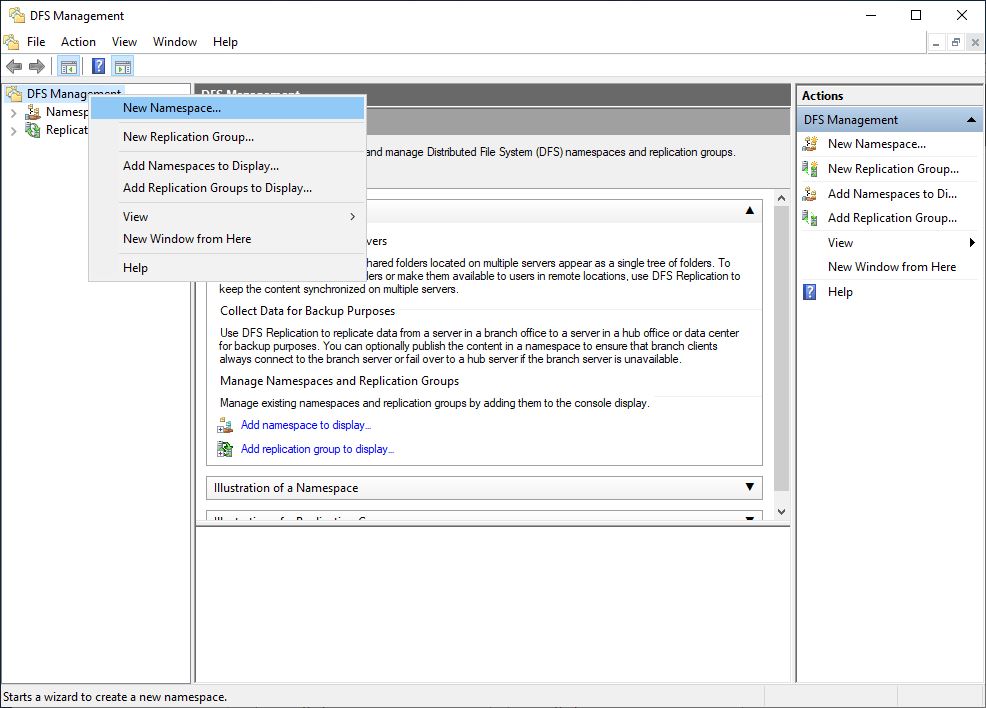
Task: Click Help text in the Actions pane
Action: (x=840, y=292)
